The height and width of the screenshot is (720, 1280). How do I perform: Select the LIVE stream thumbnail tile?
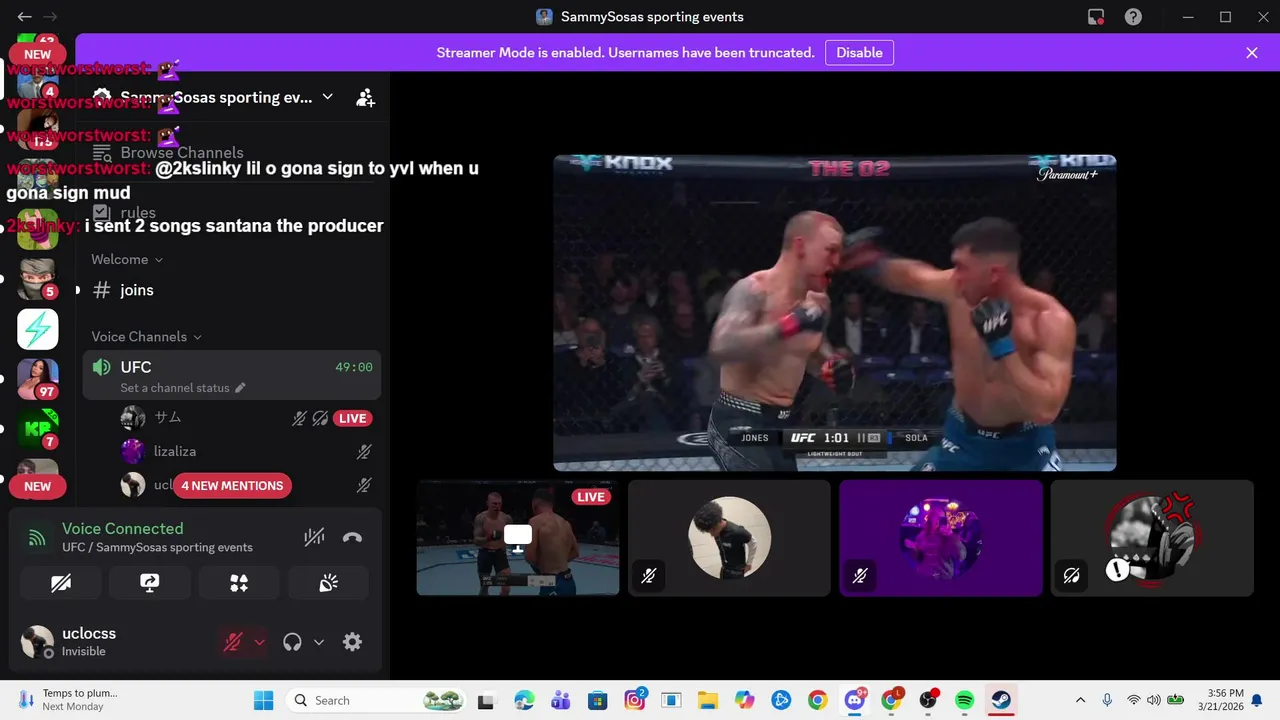click(518, 538)
